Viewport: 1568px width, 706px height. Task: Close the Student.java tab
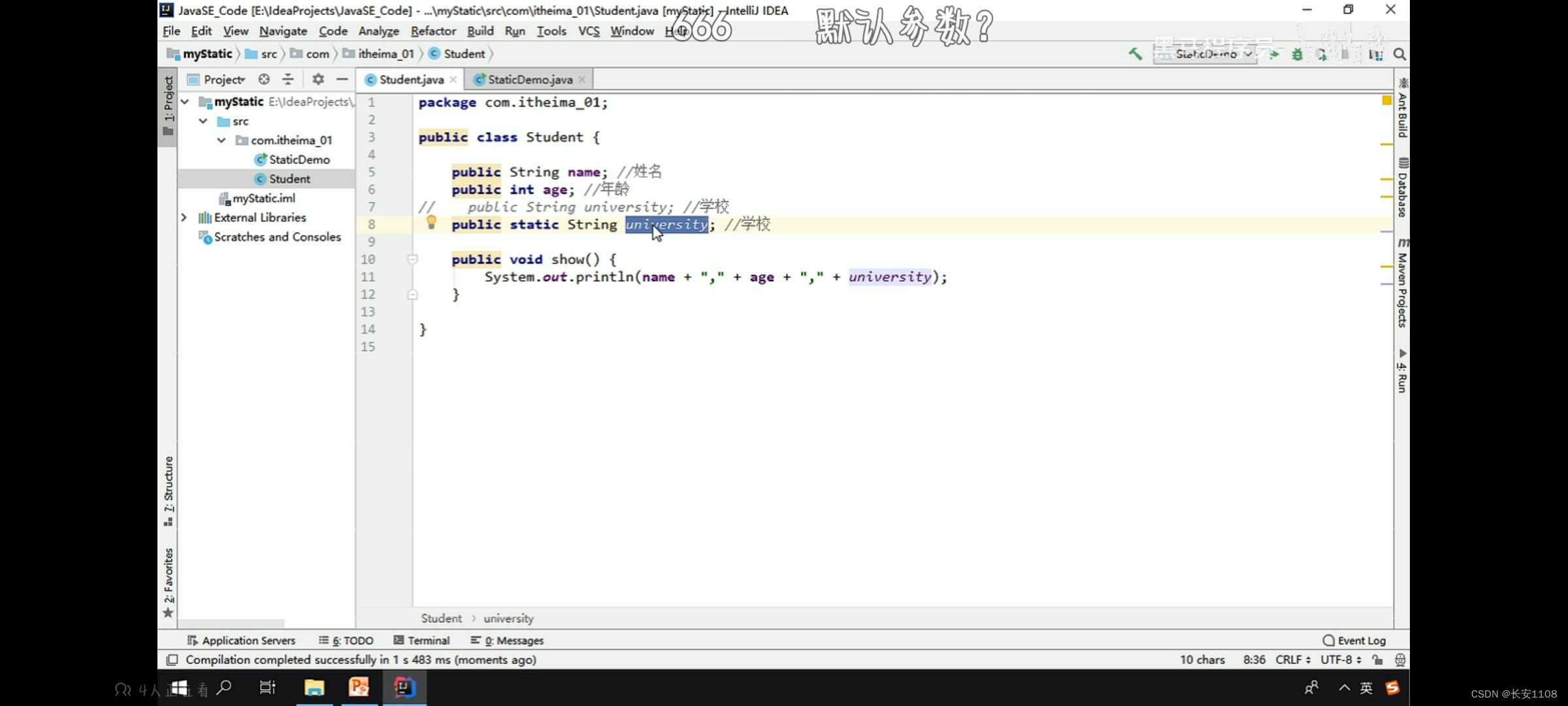pos(453,80)
